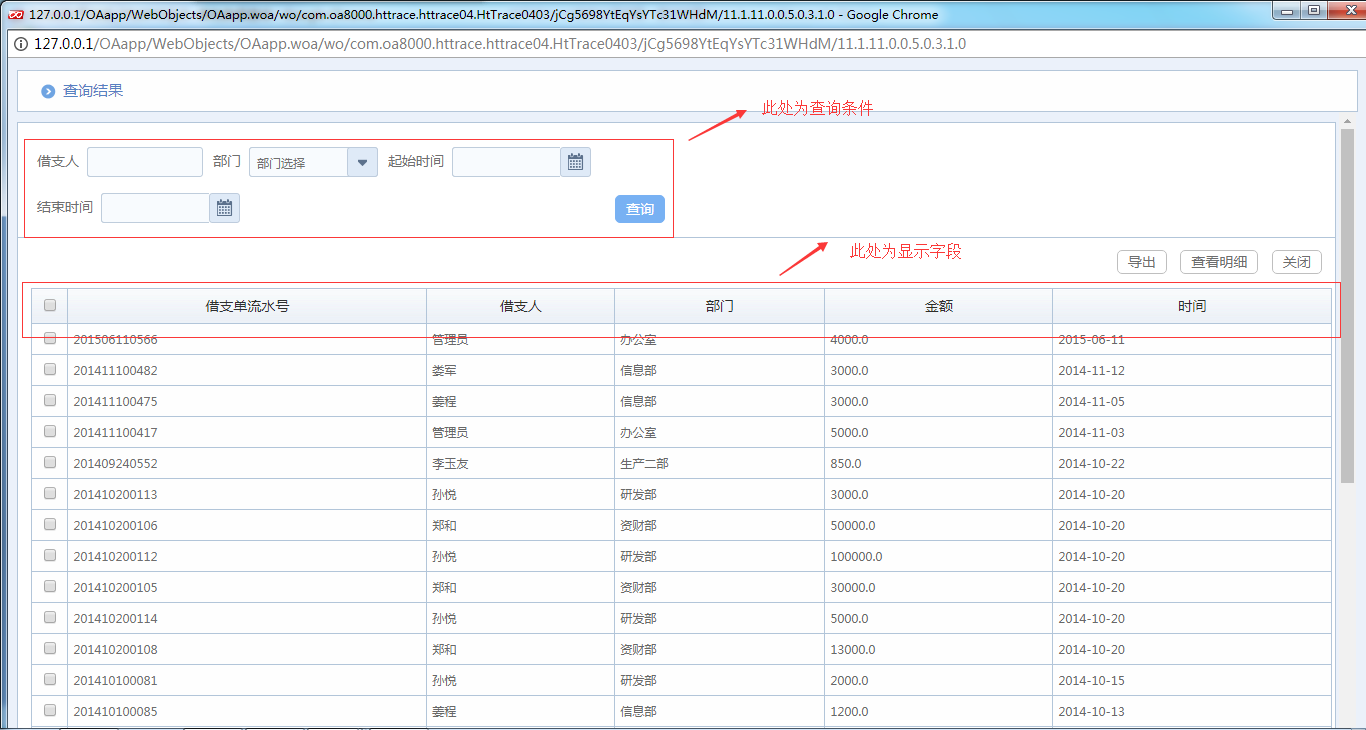Select the checkbox for record 201409240552

click(x=50, y=463)
